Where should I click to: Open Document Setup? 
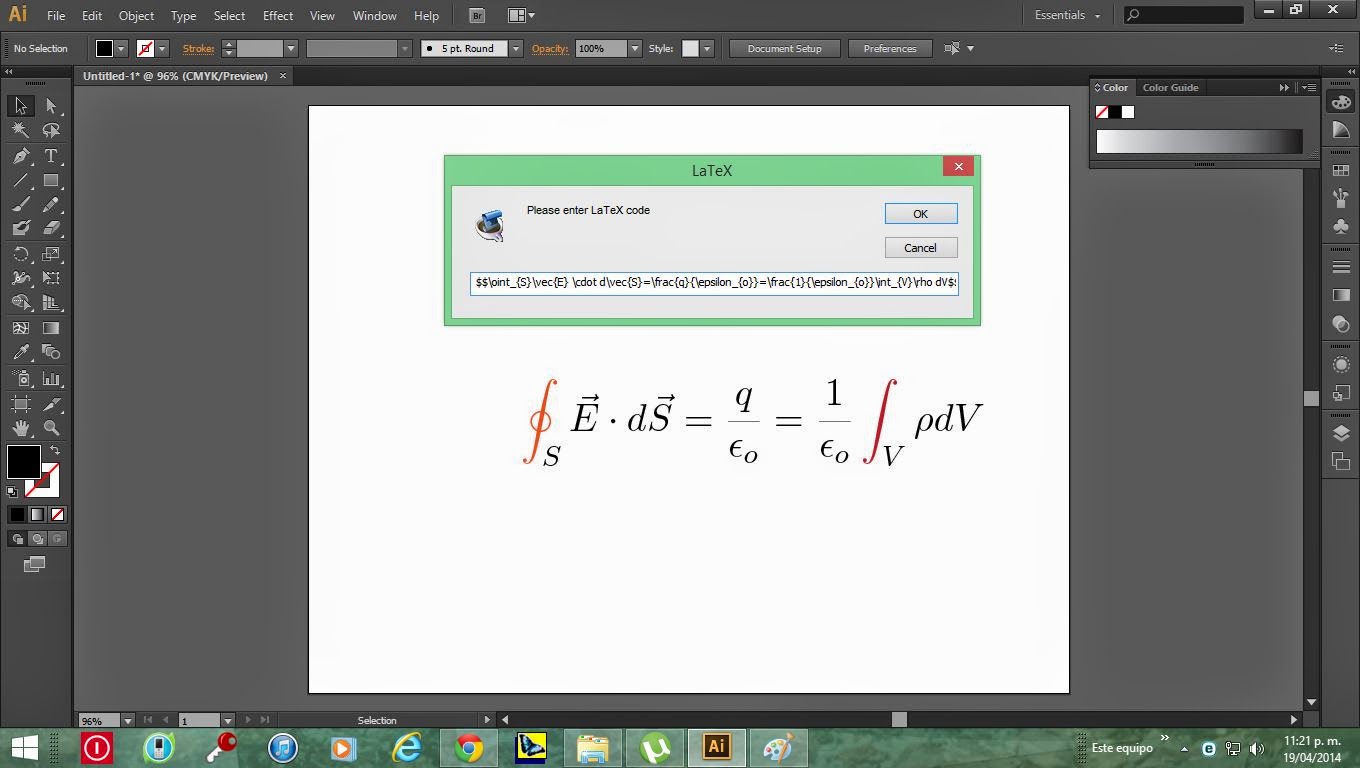784,48
